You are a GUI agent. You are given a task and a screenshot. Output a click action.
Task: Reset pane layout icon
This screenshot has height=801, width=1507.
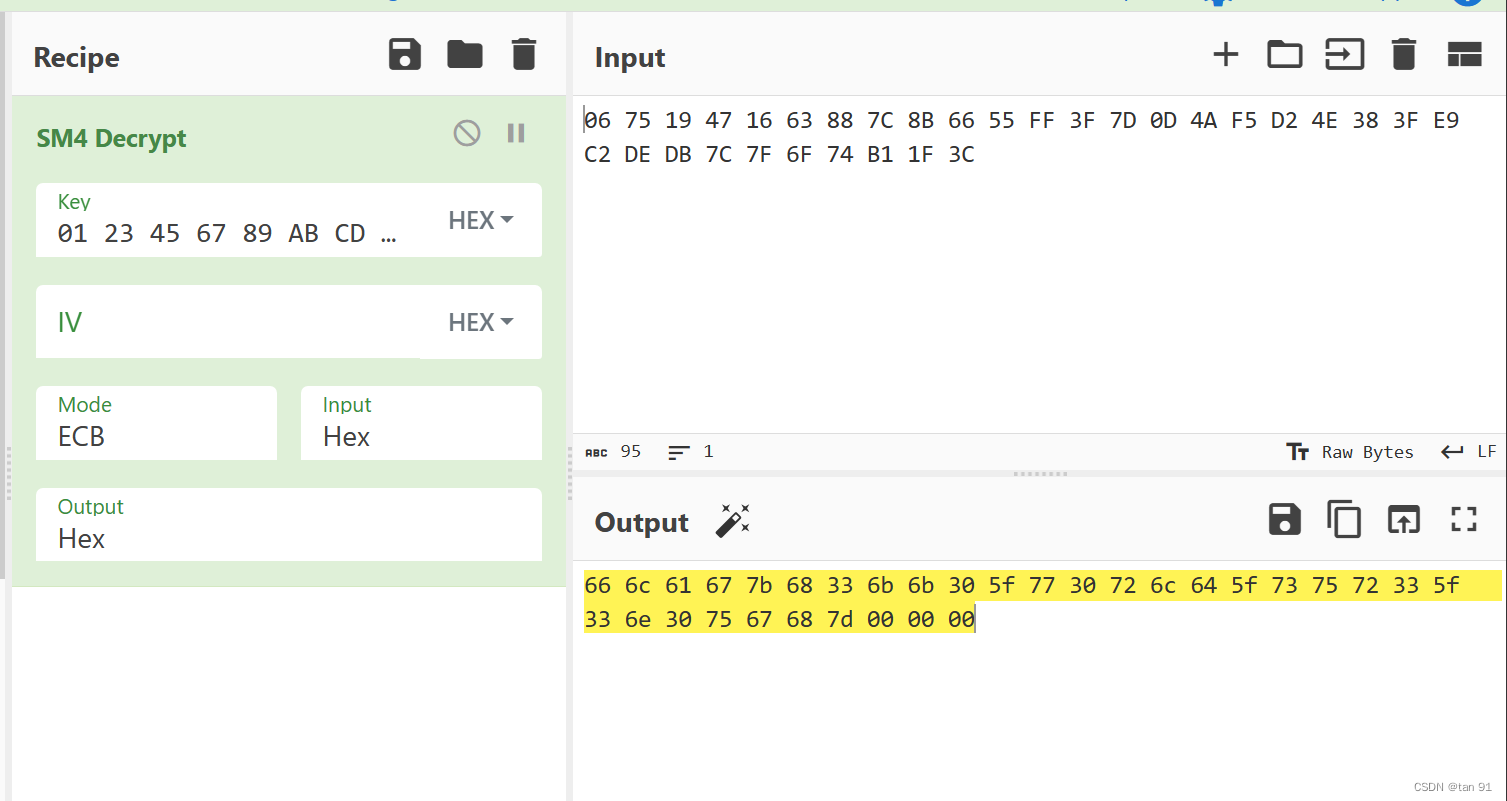[x=1464, y=54]
